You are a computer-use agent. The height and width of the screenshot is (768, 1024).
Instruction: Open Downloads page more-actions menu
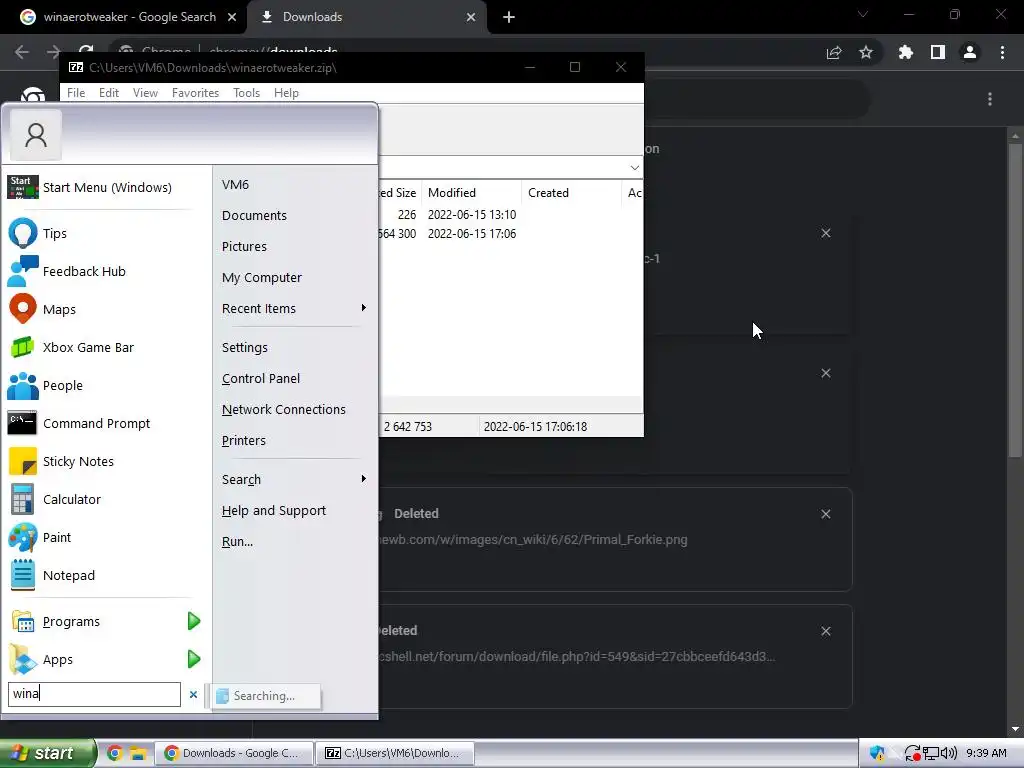[x=990, y=99]
